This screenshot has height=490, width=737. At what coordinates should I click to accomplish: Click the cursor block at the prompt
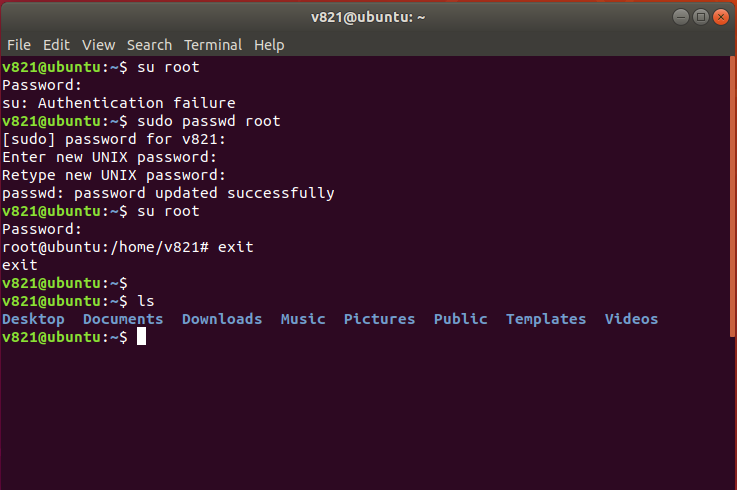click(141, 337)
